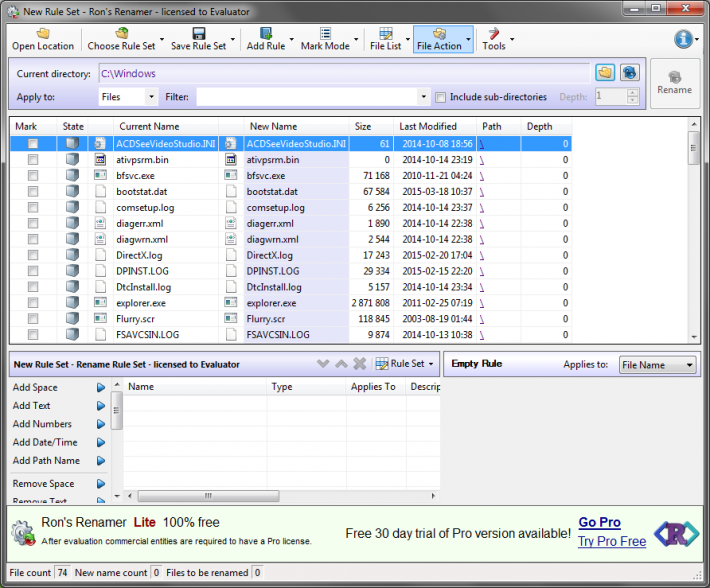Screen dimensions: 710x588
Task: Sort by New Name column header
Action: click(x=296, y=126)
